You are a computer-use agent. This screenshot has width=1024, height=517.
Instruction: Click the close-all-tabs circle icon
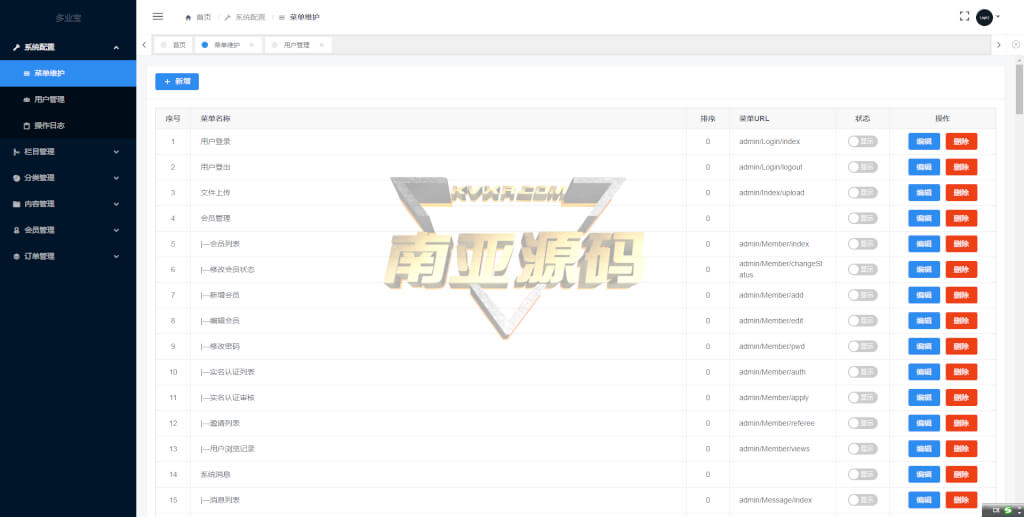click(x=1016, y=44)
